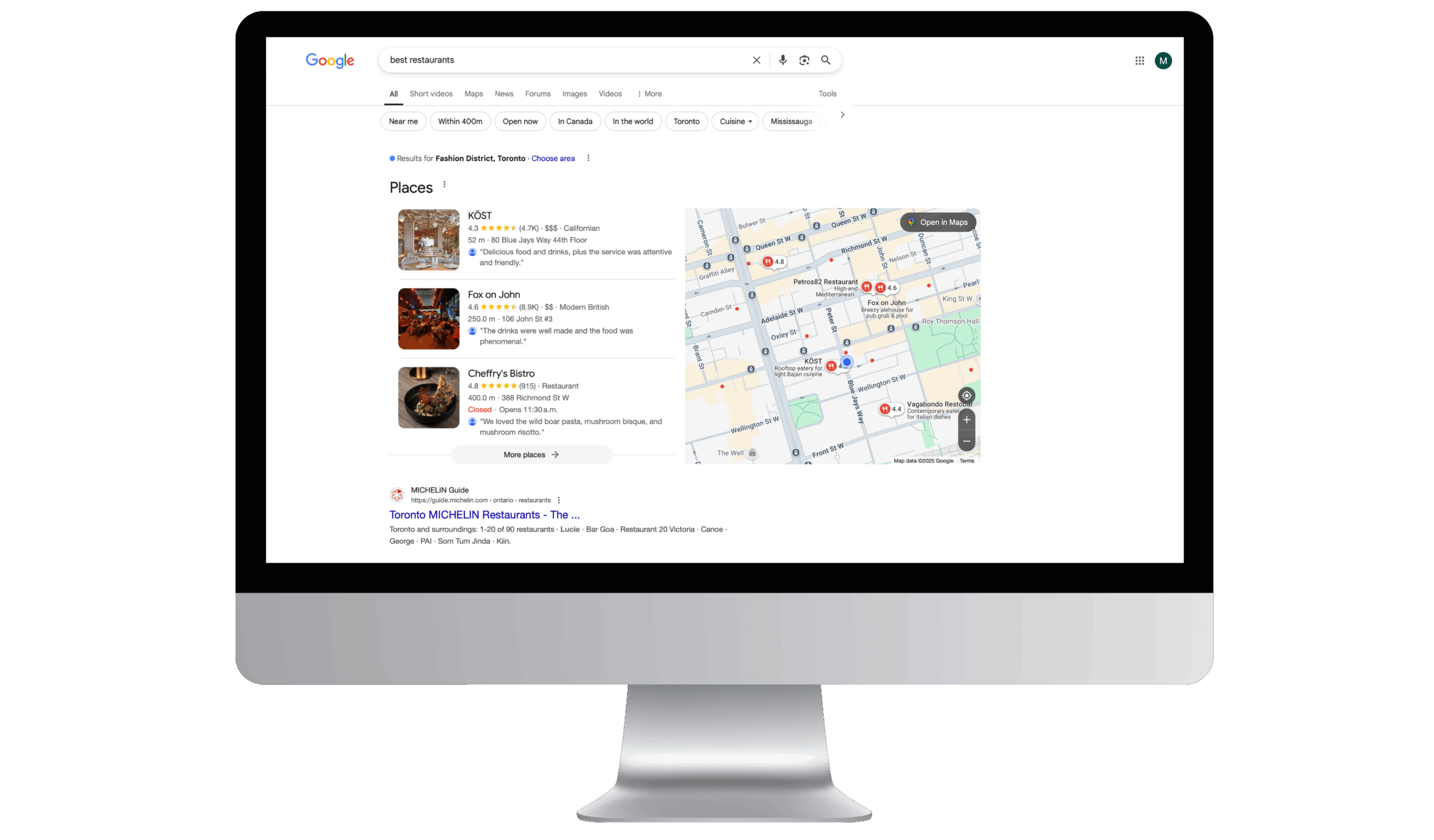
Task: Click the Cheffry's Bistro dish thumbnail
Action: point(429,398)
